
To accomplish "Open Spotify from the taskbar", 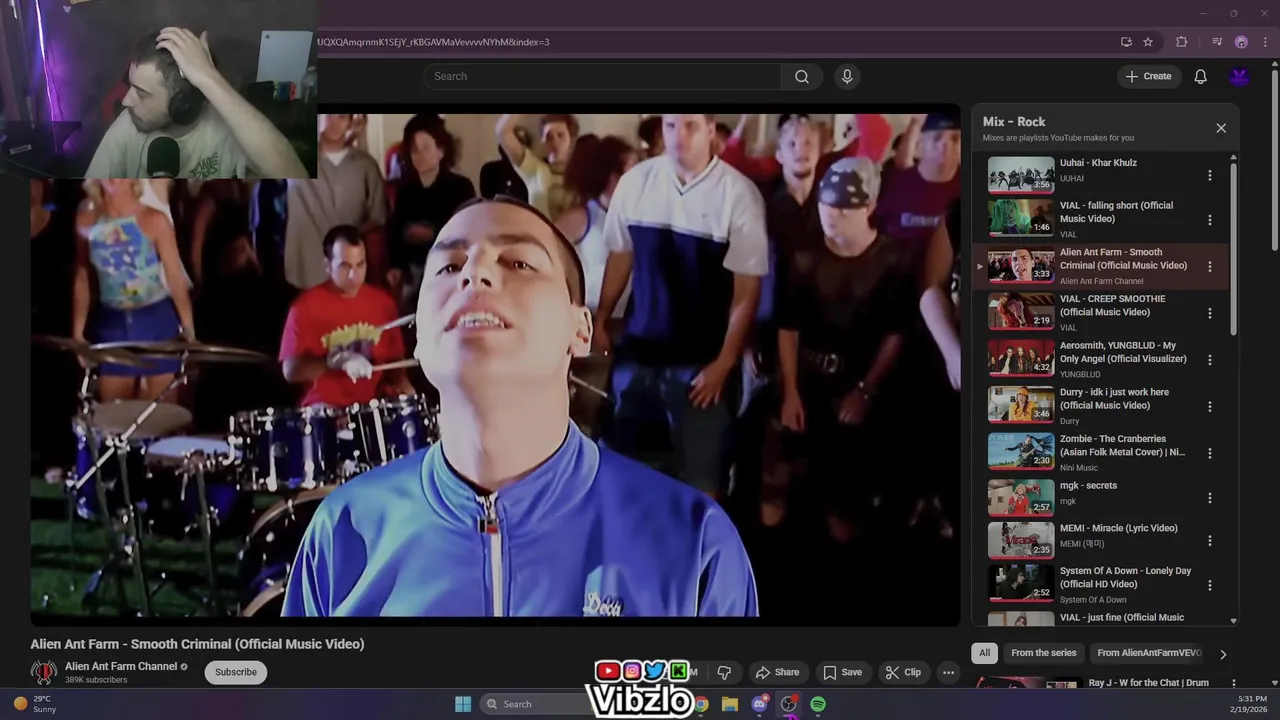I will pyautogui.click(x=818, y=704).
